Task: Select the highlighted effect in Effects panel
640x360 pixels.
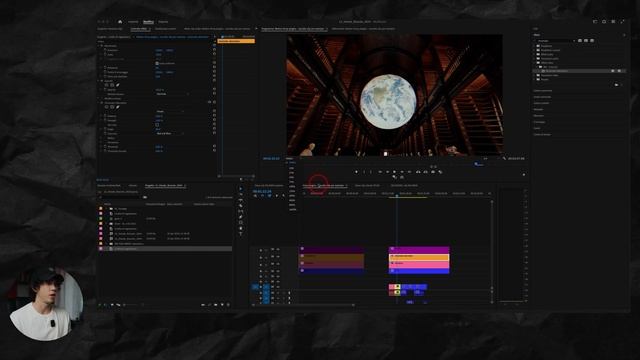Action: click(580, 71)
